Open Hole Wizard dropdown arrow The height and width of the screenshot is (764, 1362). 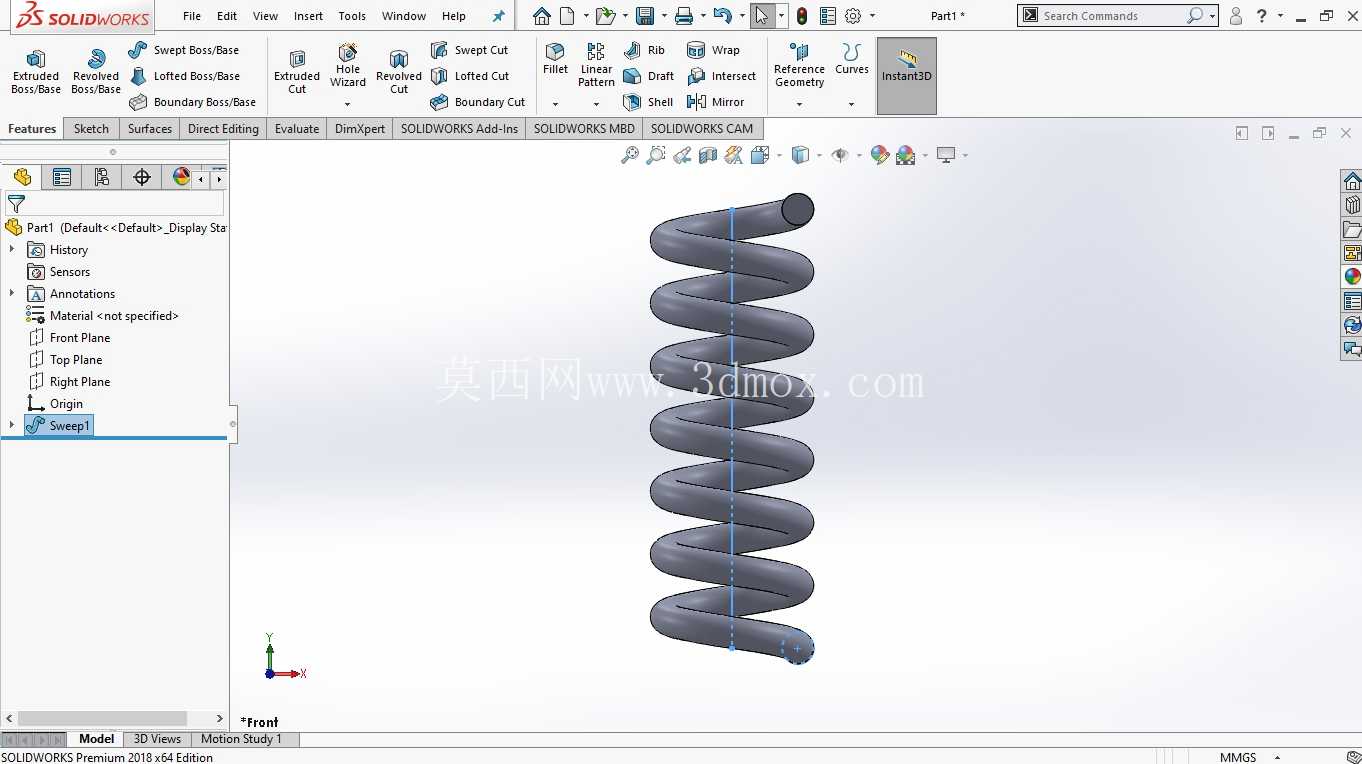348,104
